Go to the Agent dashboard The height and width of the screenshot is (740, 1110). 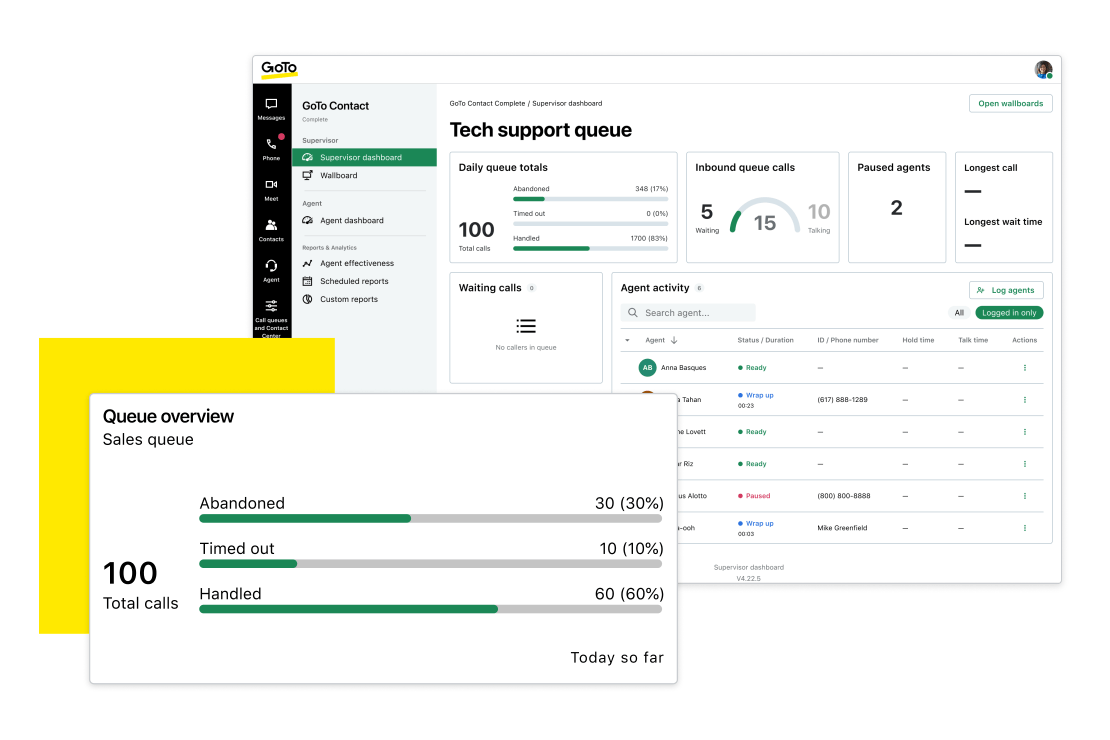[x=353, y=220]
